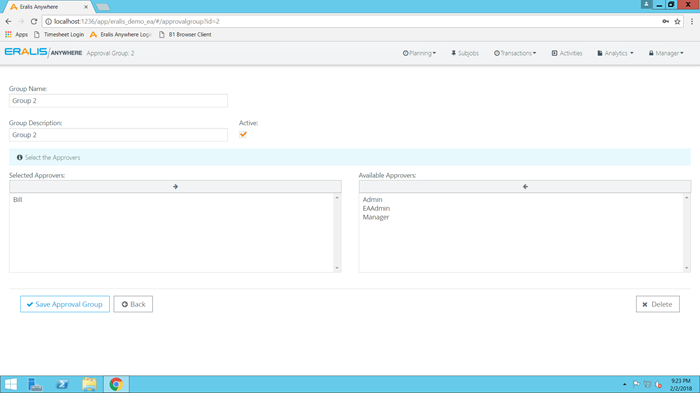Expand the Planning dropdown menu
The height and width of the screenshot is (393, 700).
(x=419, y=53)
